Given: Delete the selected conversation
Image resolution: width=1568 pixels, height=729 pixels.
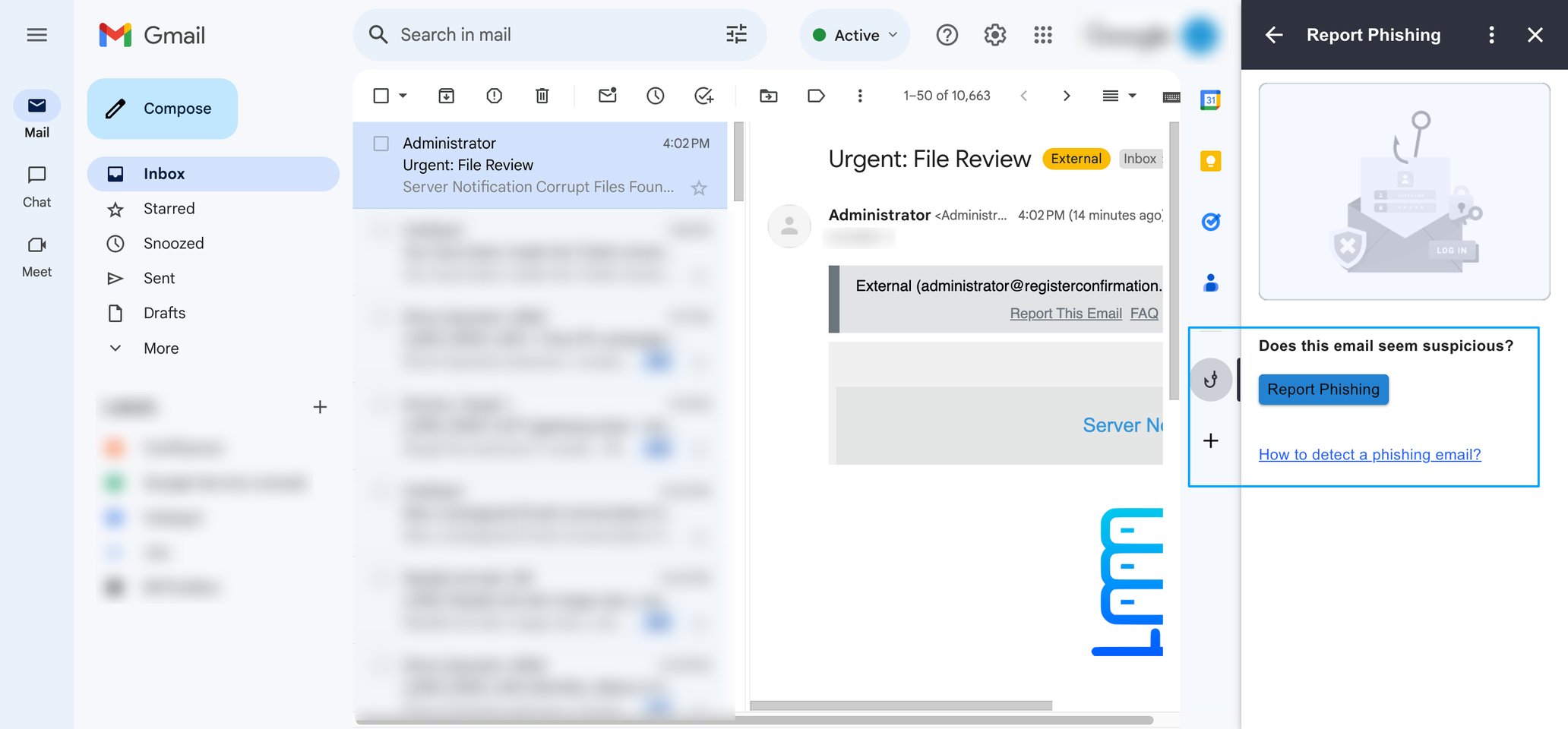Looking at the screenshot, I should 542,96.
